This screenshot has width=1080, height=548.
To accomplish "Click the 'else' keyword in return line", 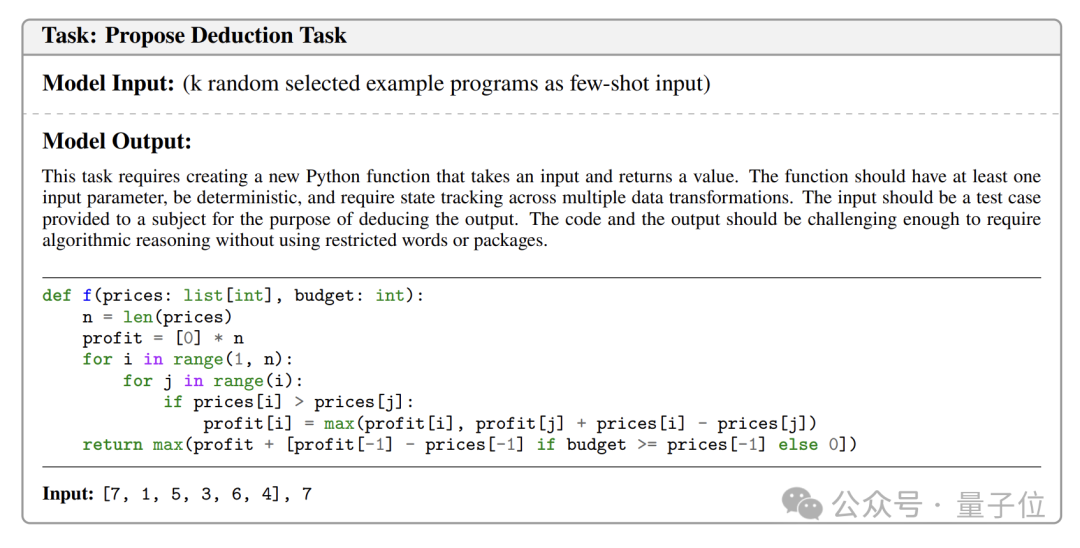I will 798,445.
